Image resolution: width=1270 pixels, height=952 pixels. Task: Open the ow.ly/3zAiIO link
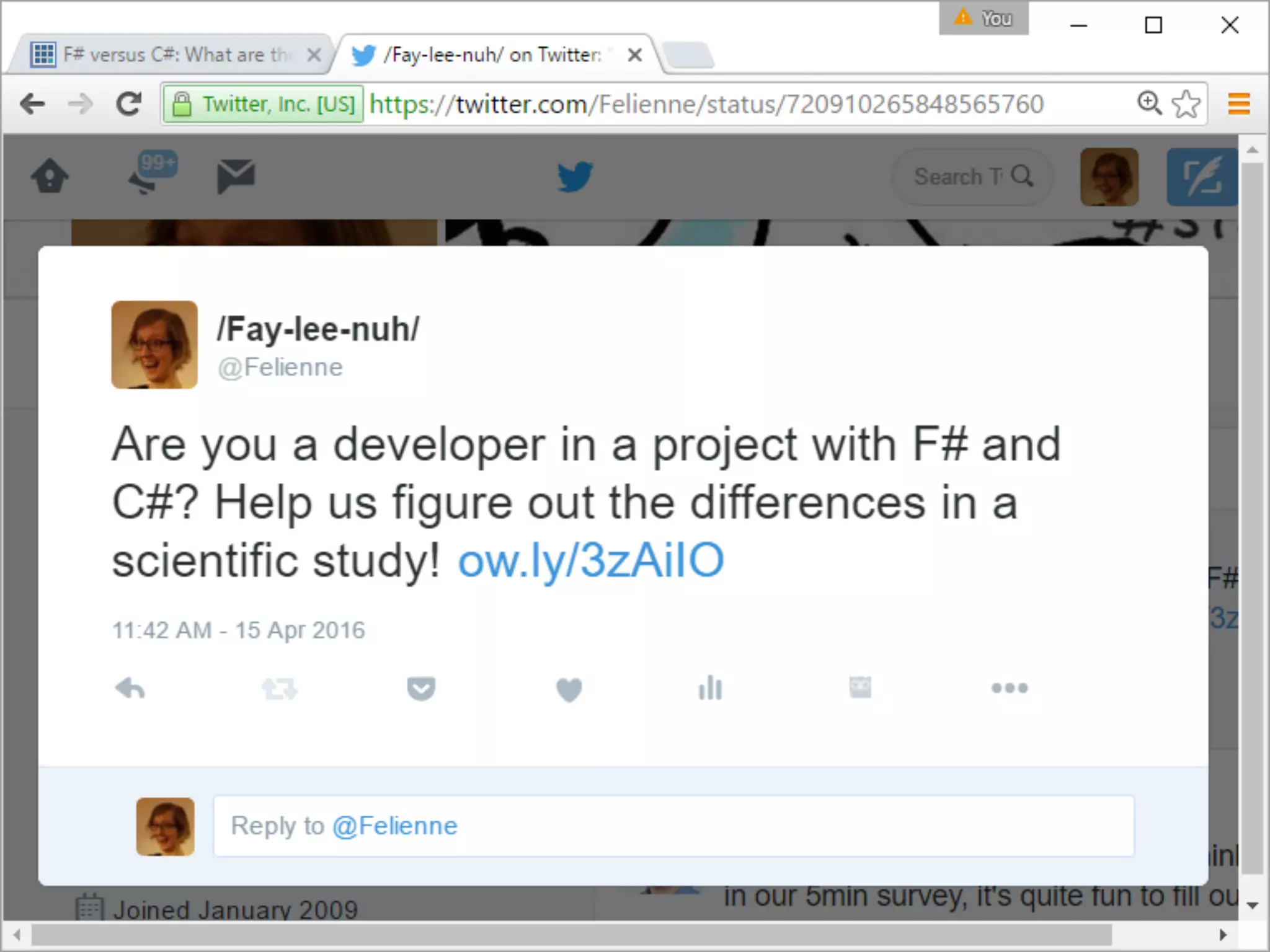coord(590,560)
